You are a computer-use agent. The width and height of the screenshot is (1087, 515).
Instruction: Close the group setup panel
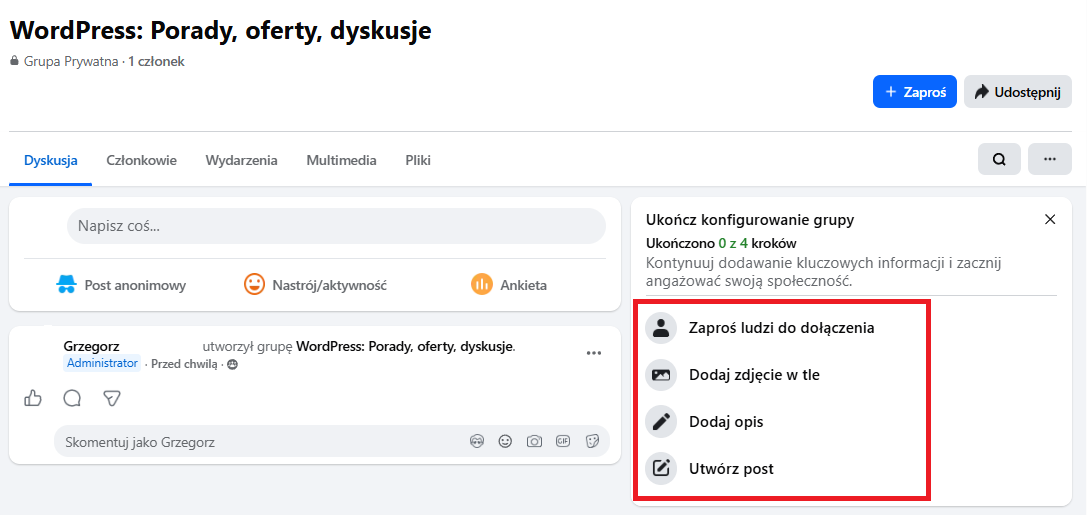(1050, 220)
